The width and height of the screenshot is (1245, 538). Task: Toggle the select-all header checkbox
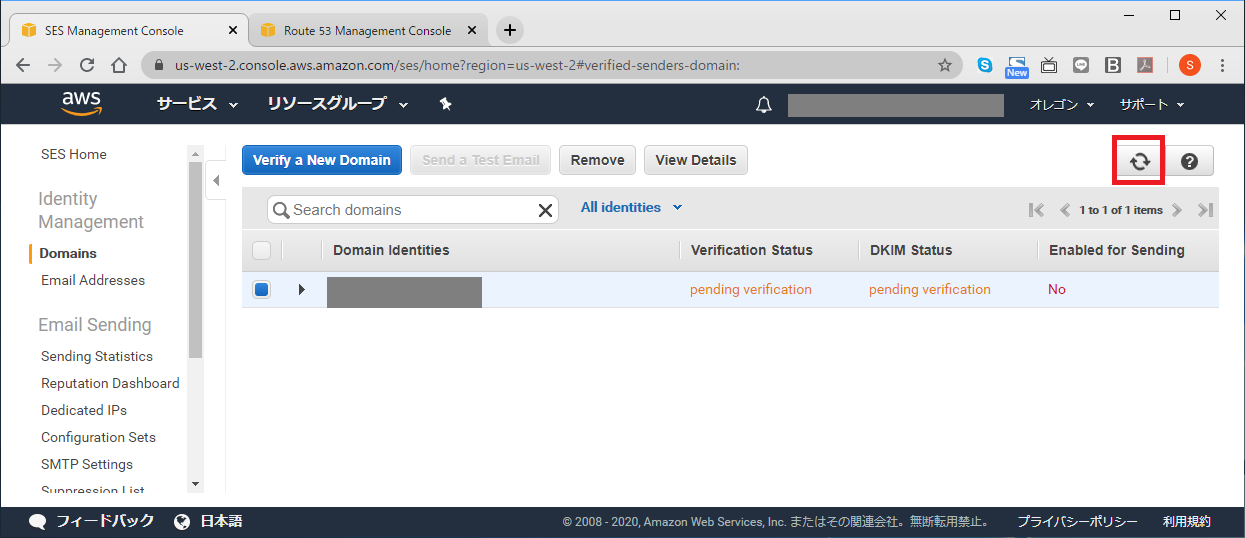pyautogui.click(x=261, y=250)
